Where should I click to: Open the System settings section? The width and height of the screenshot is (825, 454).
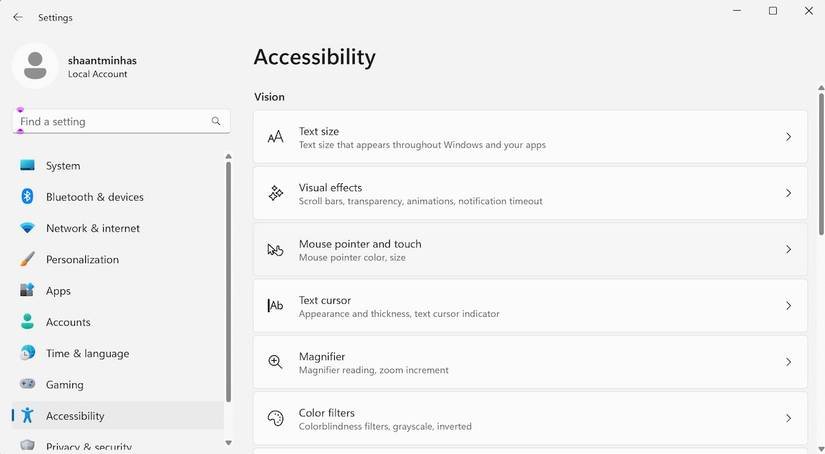63,166
